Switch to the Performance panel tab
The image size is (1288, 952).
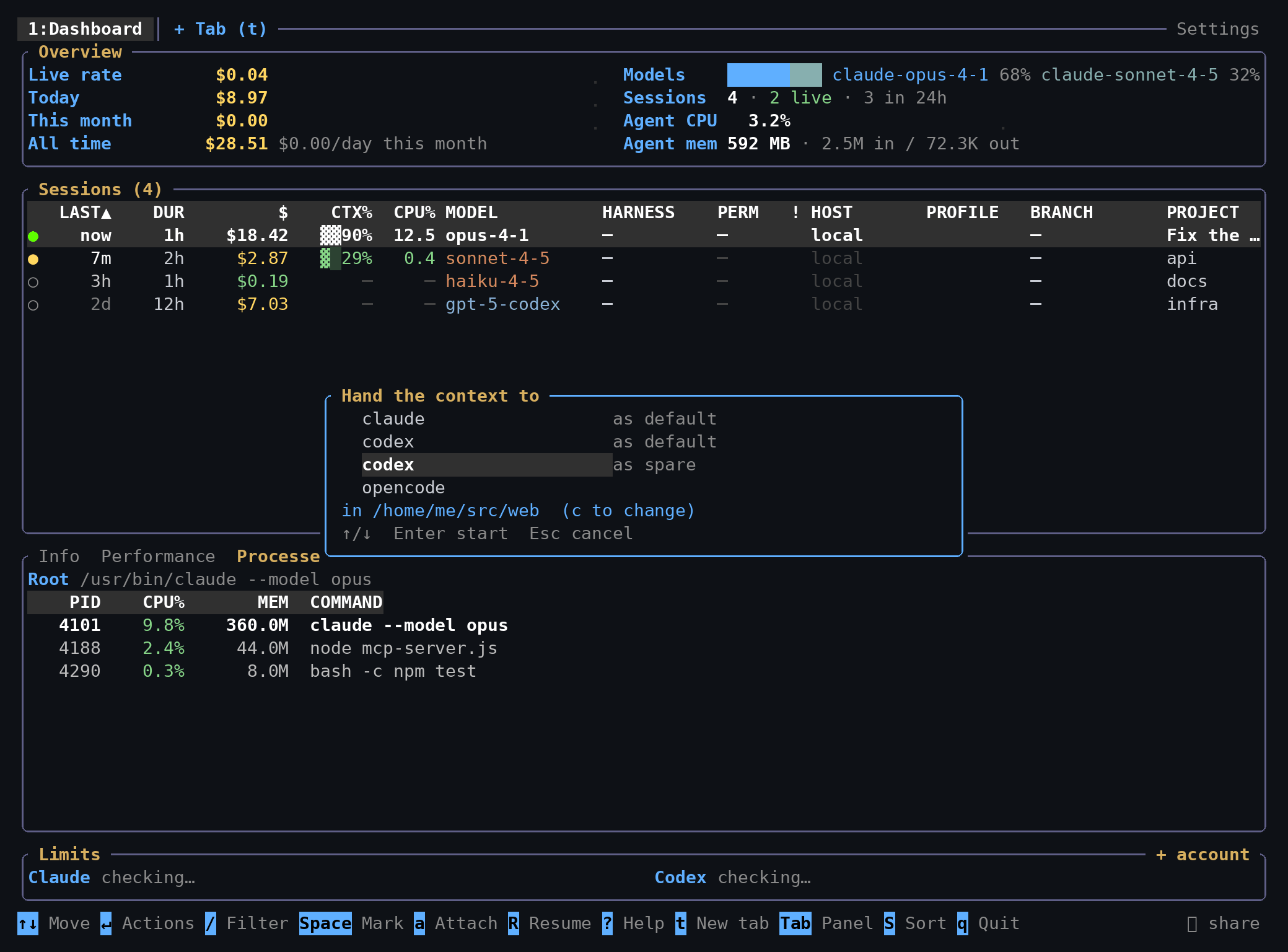pyautogui.click(x=158, y=557)
